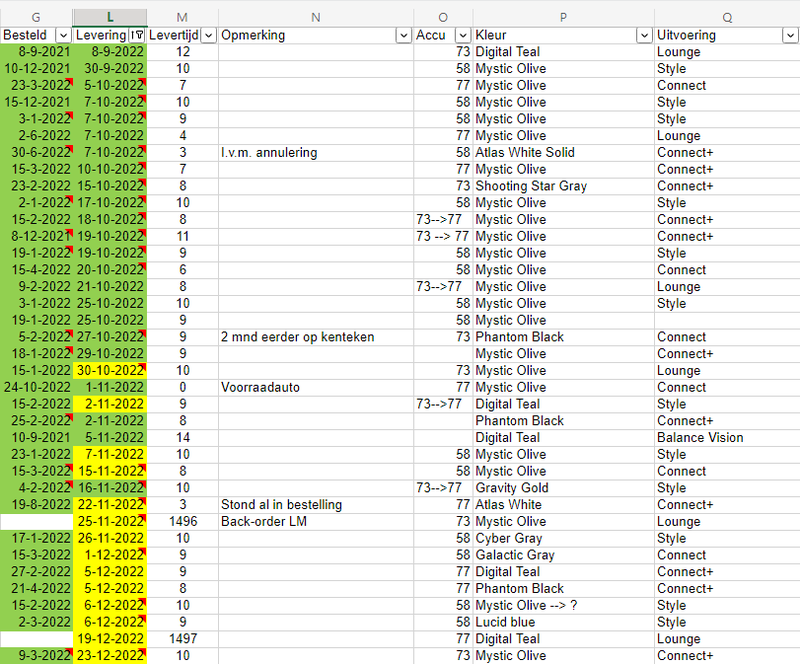Select yellow Levering date 22-11-2022
The image size is (800, 664).
[110, 505]
